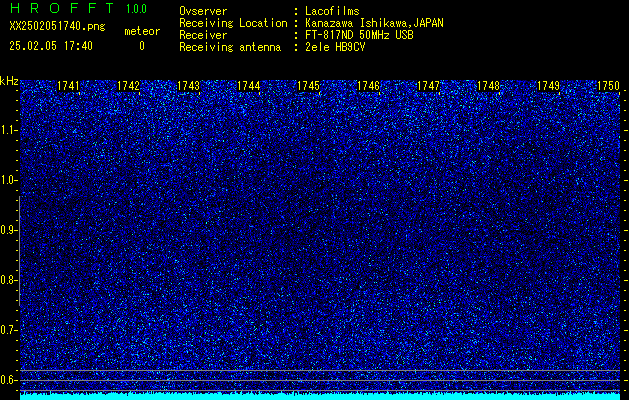
Task: Click the 0.9 frequency axis label
Action: 8,230
